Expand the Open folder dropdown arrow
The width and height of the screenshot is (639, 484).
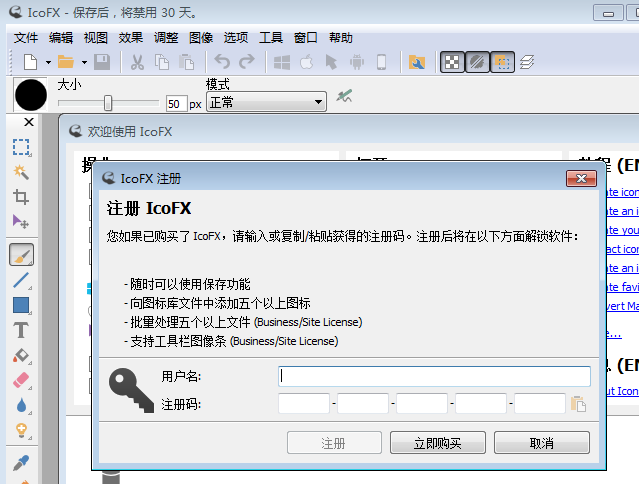tap(84, 62)
